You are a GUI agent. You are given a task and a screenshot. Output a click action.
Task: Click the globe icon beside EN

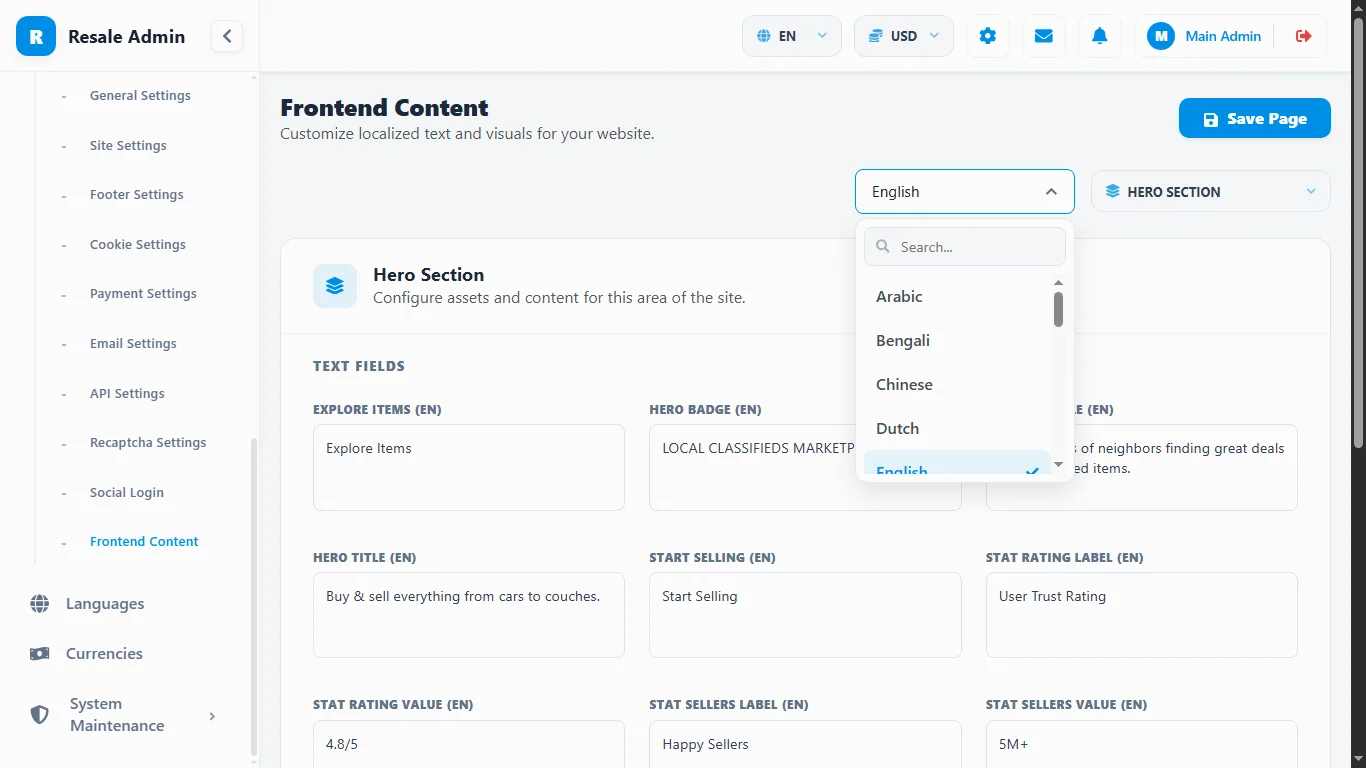click(x=764, y=36)
